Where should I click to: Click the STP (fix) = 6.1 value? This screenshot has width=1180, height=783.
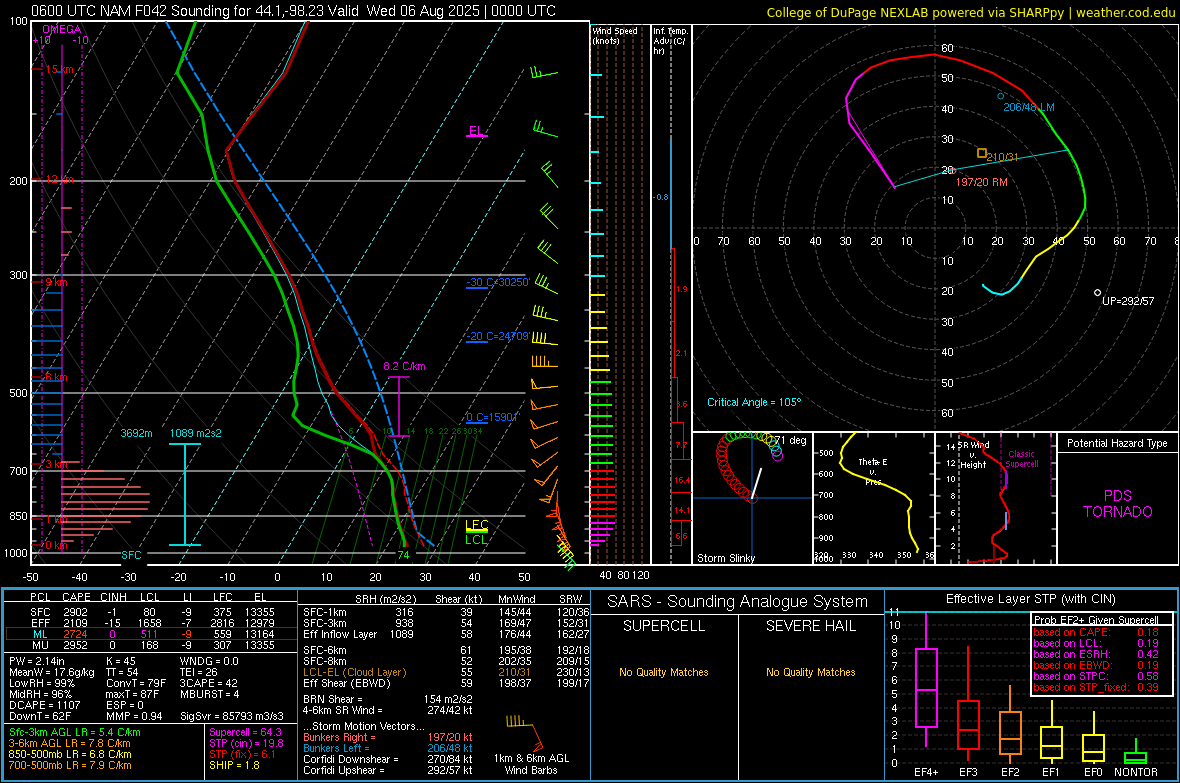[242, 754]
